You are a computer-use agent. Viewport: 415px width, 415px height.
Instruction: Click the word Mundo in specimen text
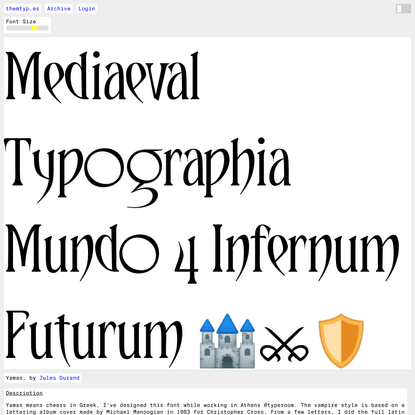pos(82,252)
